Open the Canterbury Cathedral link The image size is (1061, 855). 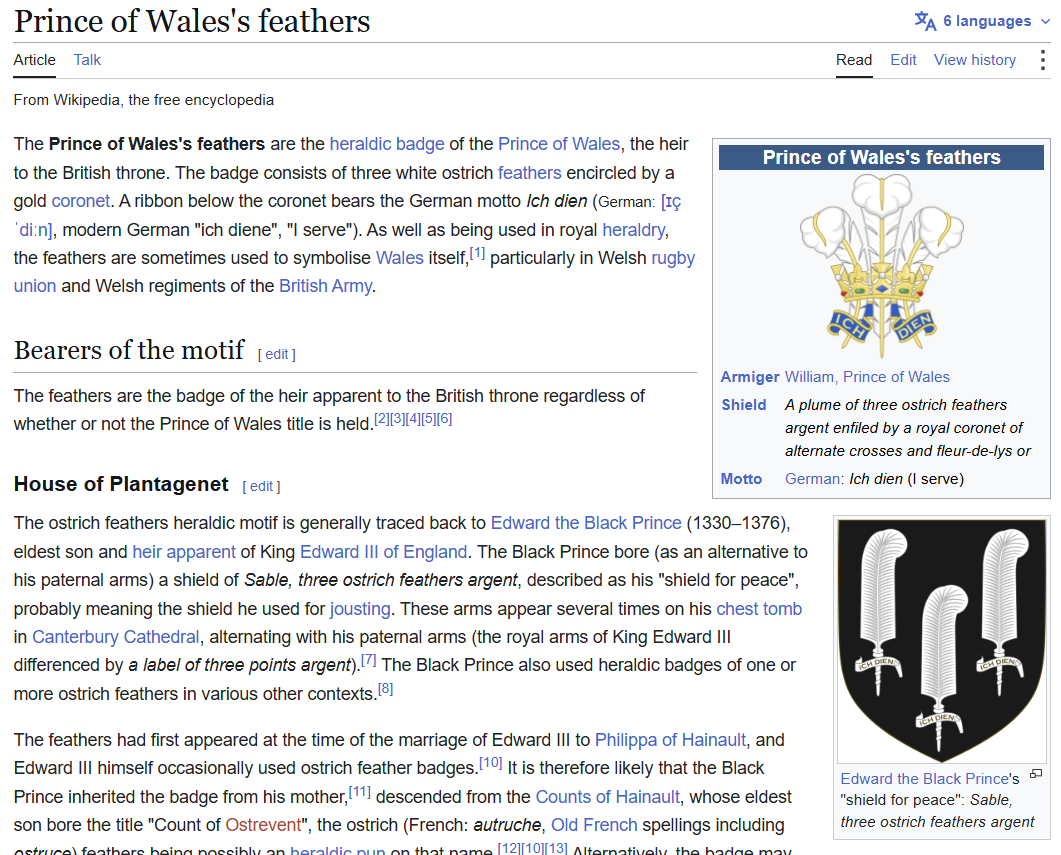click(x=116, y=637)
